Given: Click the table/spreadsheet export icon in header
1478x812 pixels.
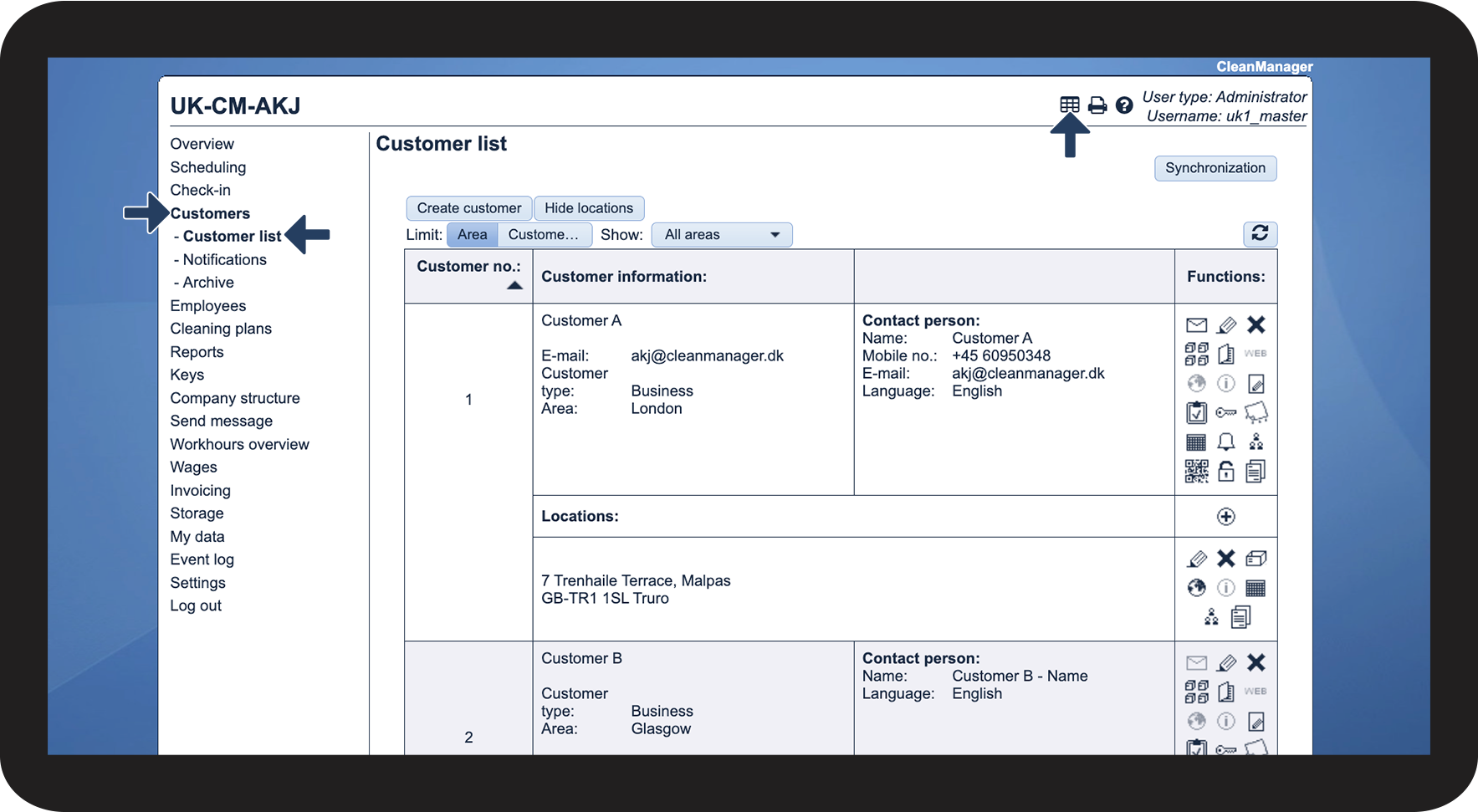Looking at the screenshot, I should pos(1069,105).
